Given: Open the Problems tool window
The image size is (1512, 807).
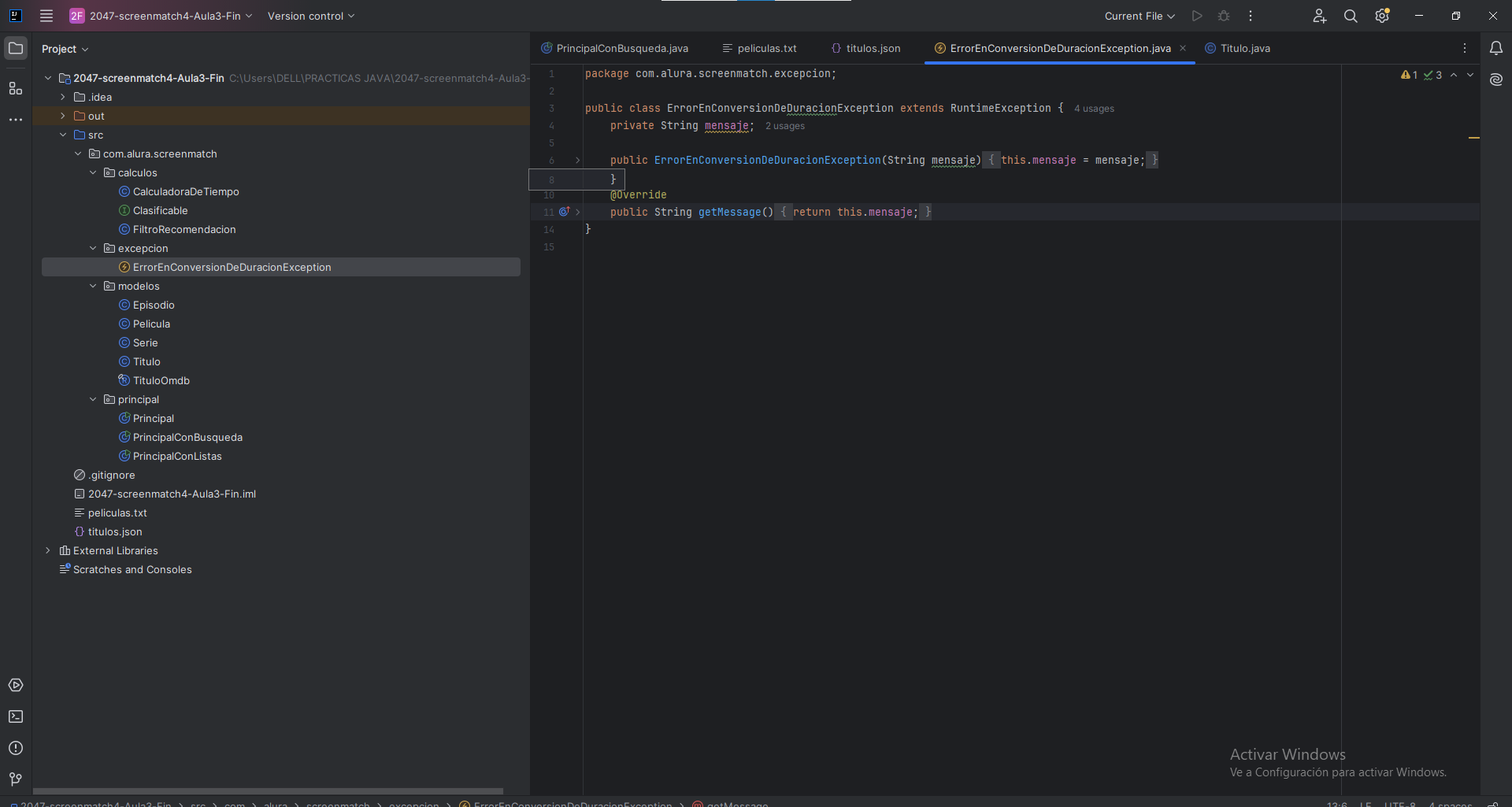Looking at the screenshot, I should [x=16, y=748].
